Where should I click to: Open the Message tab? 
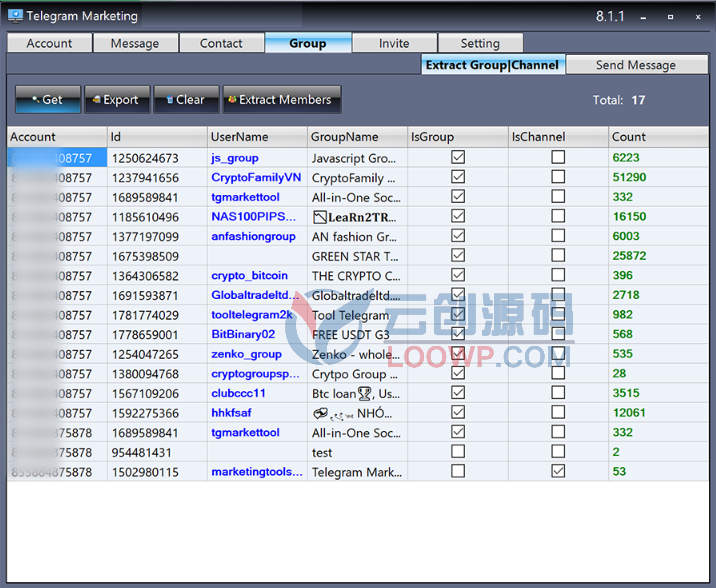tap(135, 43)
